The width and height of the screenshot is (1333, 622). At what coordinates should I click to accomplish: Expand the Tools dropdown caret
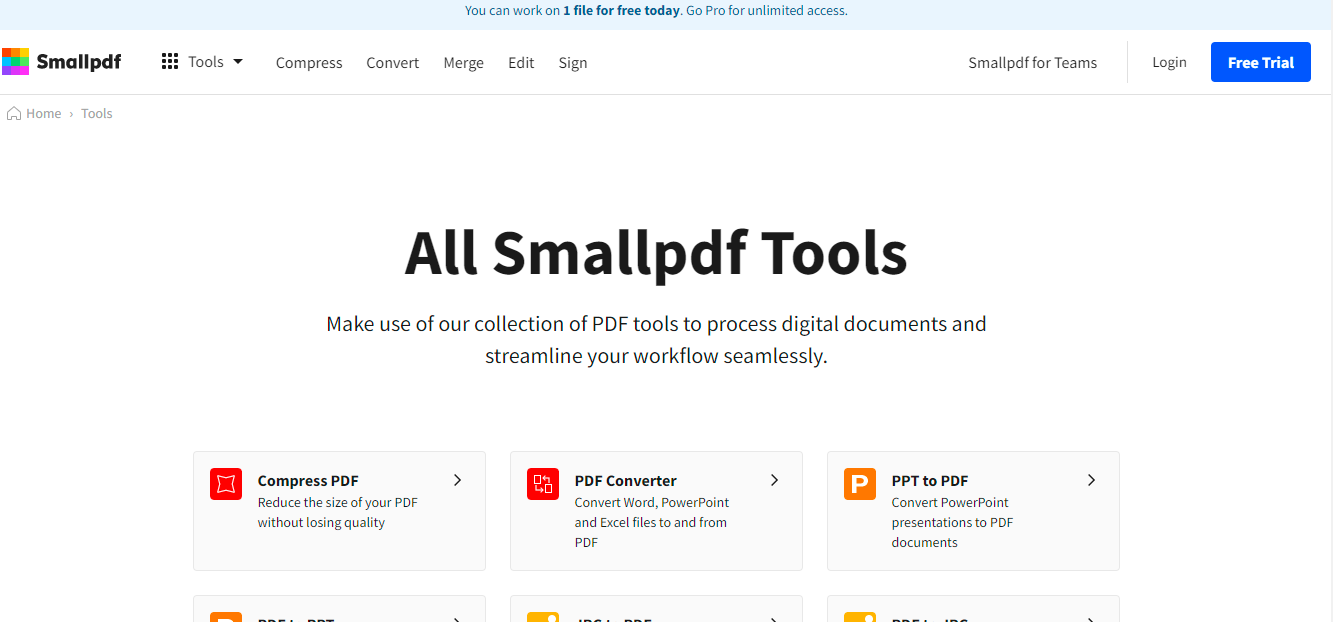(x=238, y=62)
